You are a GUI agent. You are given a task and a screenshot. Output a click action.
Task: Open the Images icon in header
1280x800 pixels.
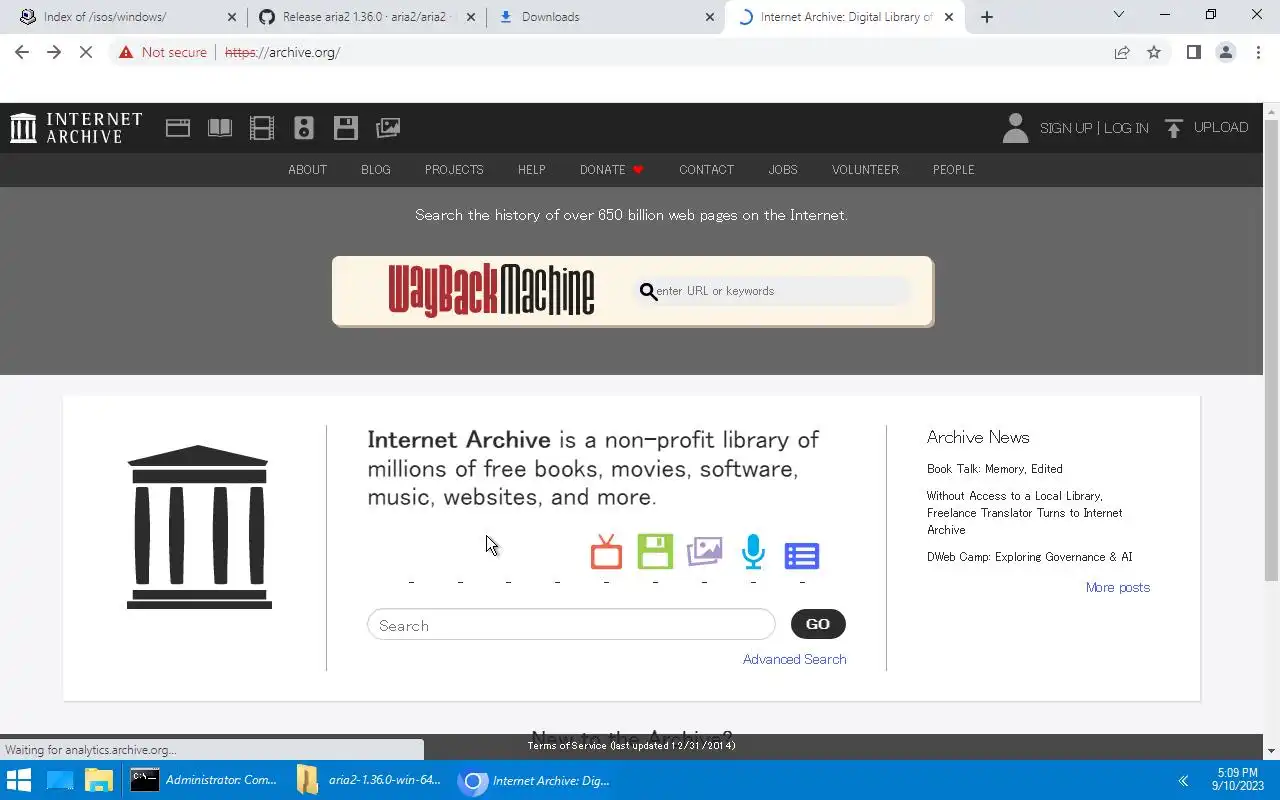[388, 128]
